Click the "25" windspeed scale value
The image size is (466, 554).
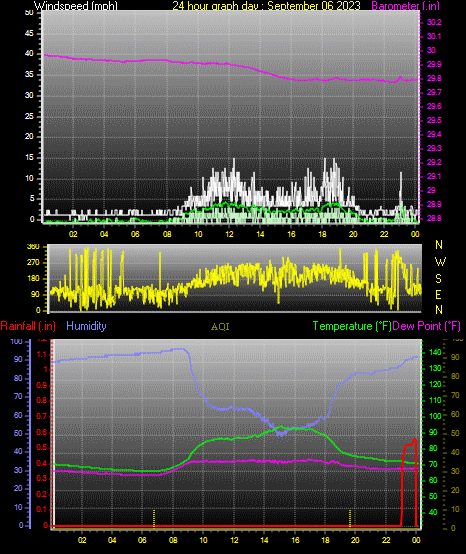click(30, 116)
